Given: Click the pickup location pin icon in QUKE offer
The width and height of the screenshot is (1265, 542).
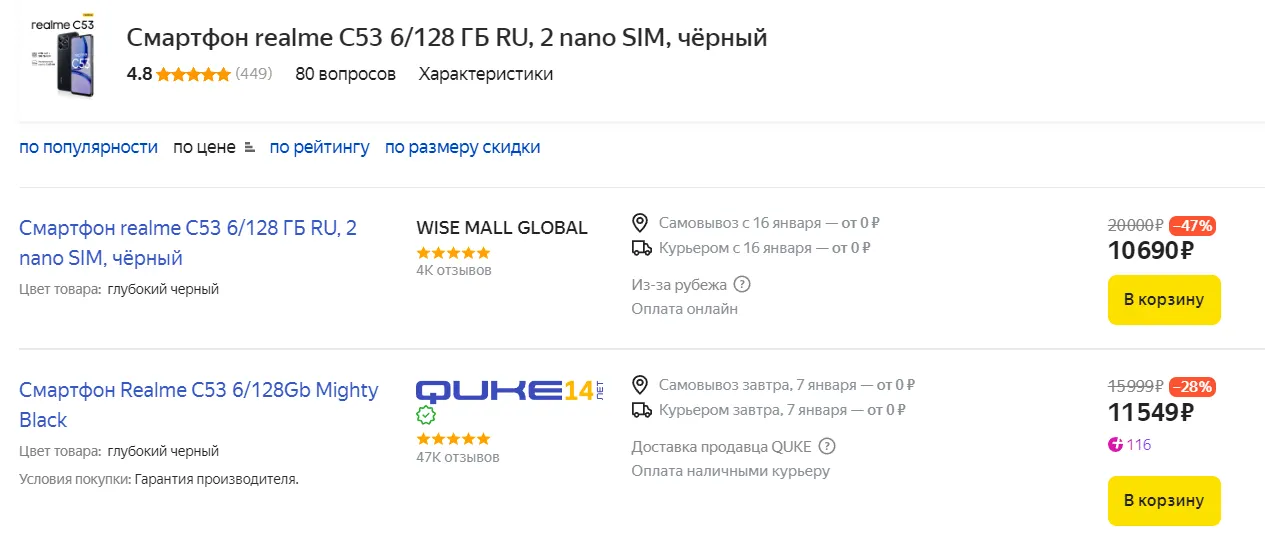Looking at the screenshot, I should 641,384.
